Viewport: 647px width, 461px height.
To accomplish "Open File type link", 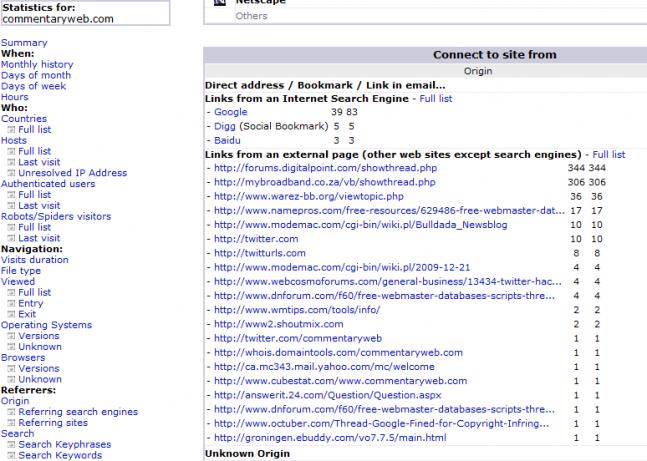I will [x=21, y=271].
